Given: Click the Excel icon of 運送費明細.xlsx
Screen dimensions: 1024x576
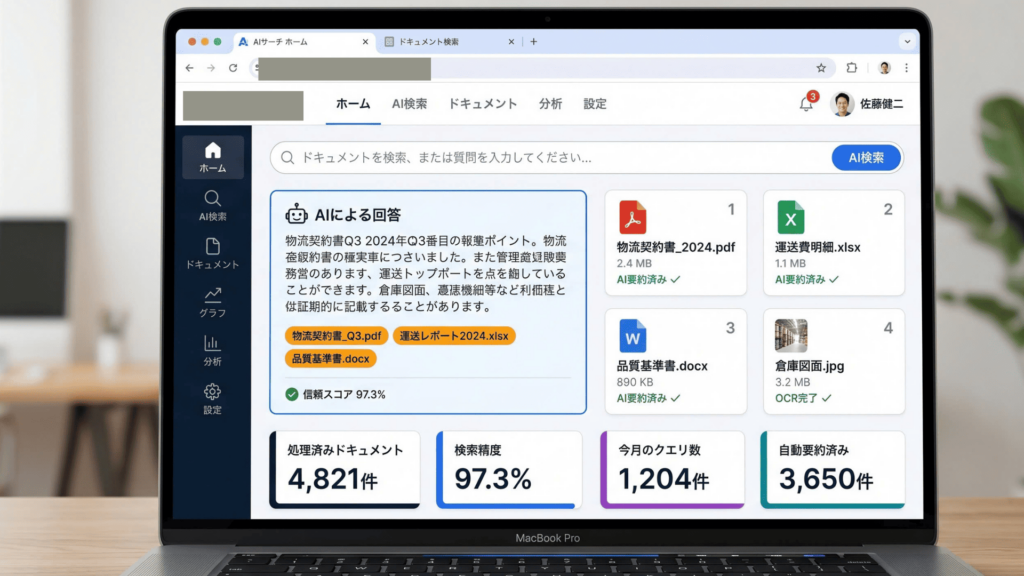Looking at the screenshot, I should click(x=790, y=217).
